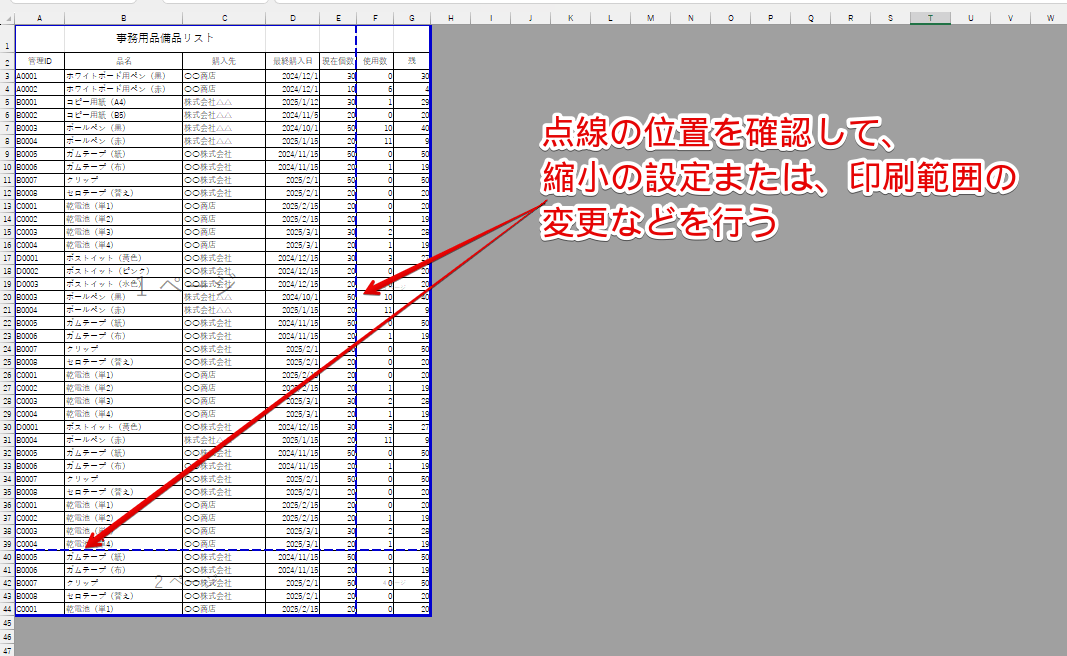Click the 購入先 header cell
The width and height of the screenshot is (1067, 656).
click(x=224, y=58)
